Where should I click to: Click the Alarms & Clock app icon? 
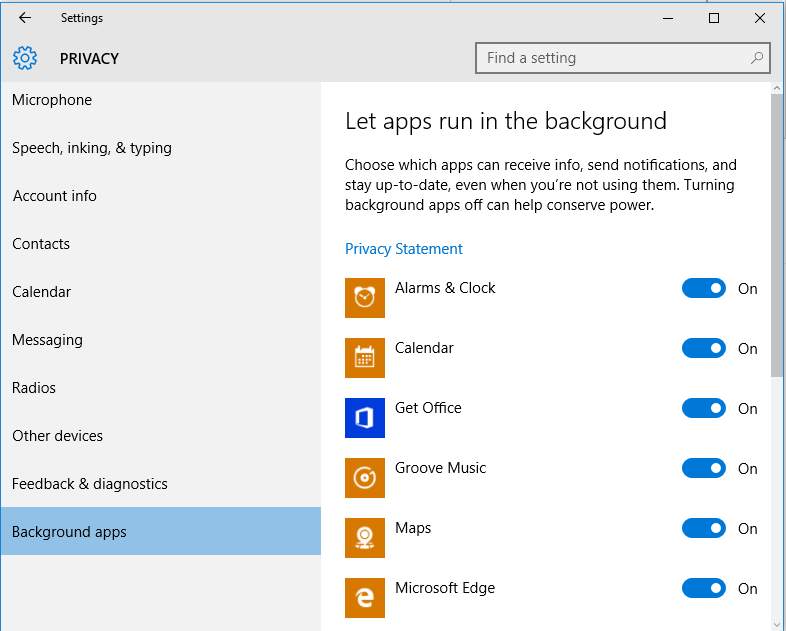point(365,298)
